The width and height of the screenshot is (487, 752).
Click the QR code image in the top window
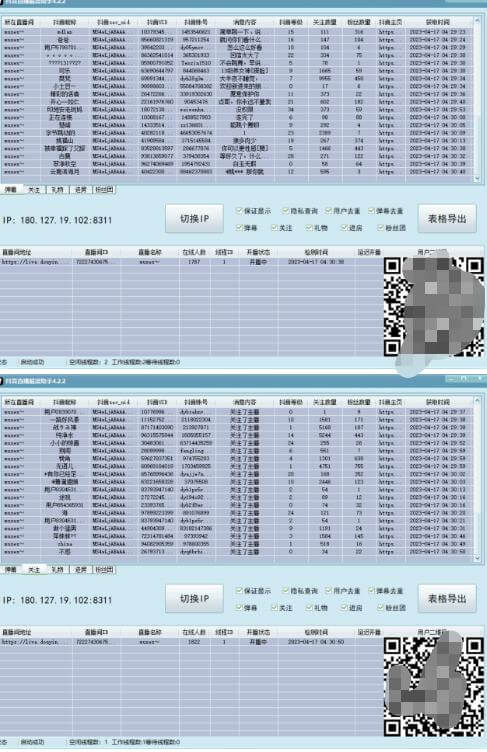(x=434, y=307)
